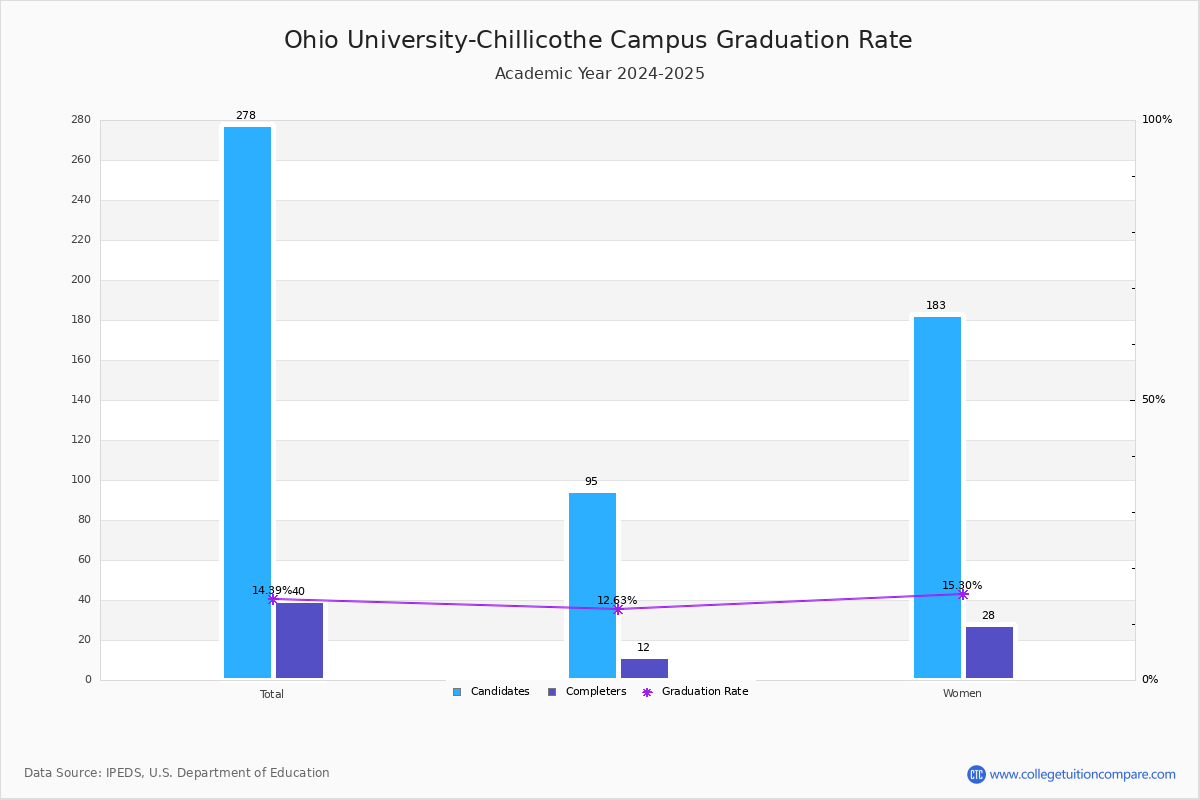Toggle the Graduation Rate legend item
Screen dimensions: 1200x800
click(x=695, y=692)
